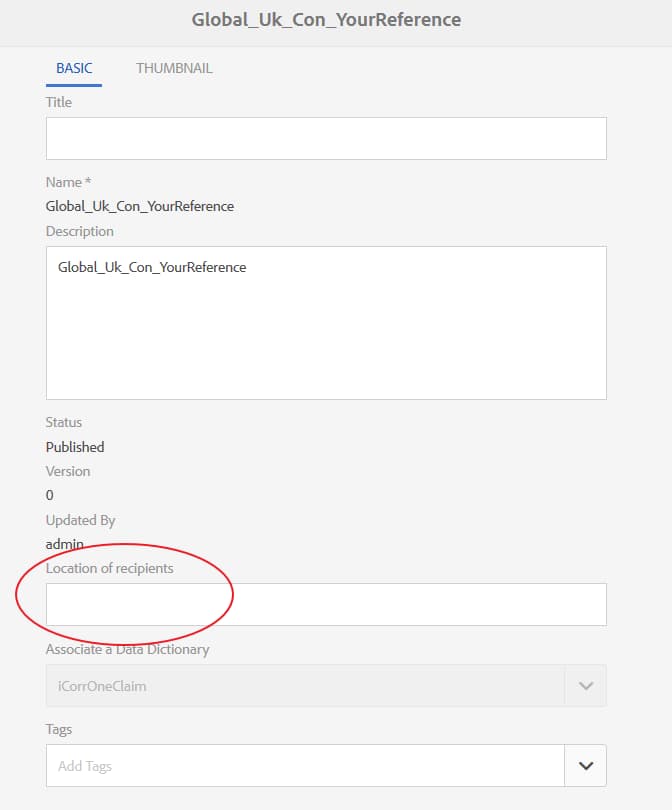The width and height of the screenshot is (672, 810).
Task: Click the description text inside the Description box
Action: click(152, 267)
